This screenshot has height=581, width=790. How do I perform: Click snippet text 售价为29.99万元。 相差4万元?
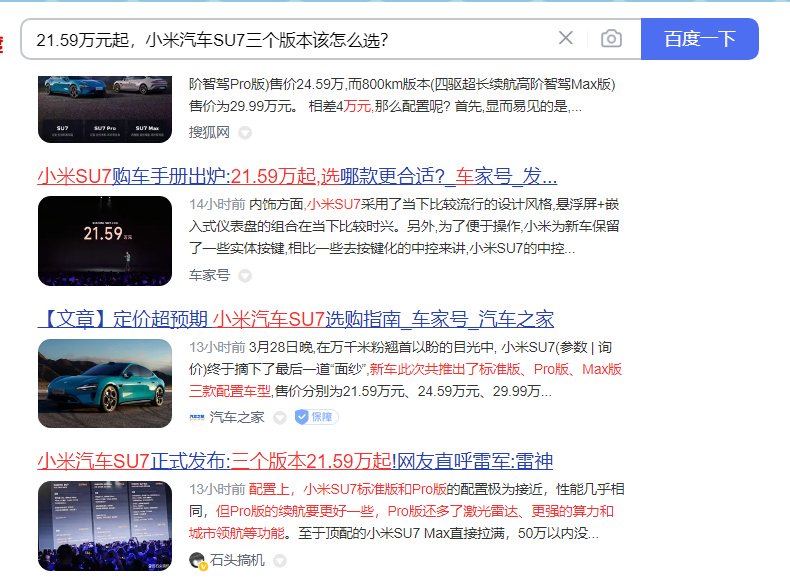point(281,106)
